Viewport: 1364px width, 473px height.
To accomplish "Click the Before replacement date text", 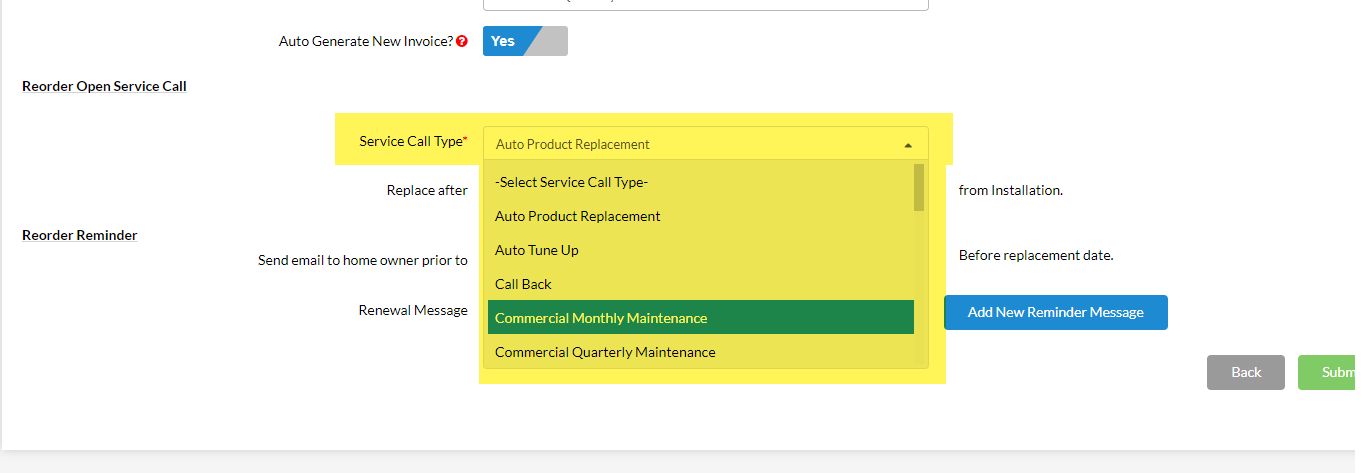I will pyautogui.click(x=1036, y=255).
